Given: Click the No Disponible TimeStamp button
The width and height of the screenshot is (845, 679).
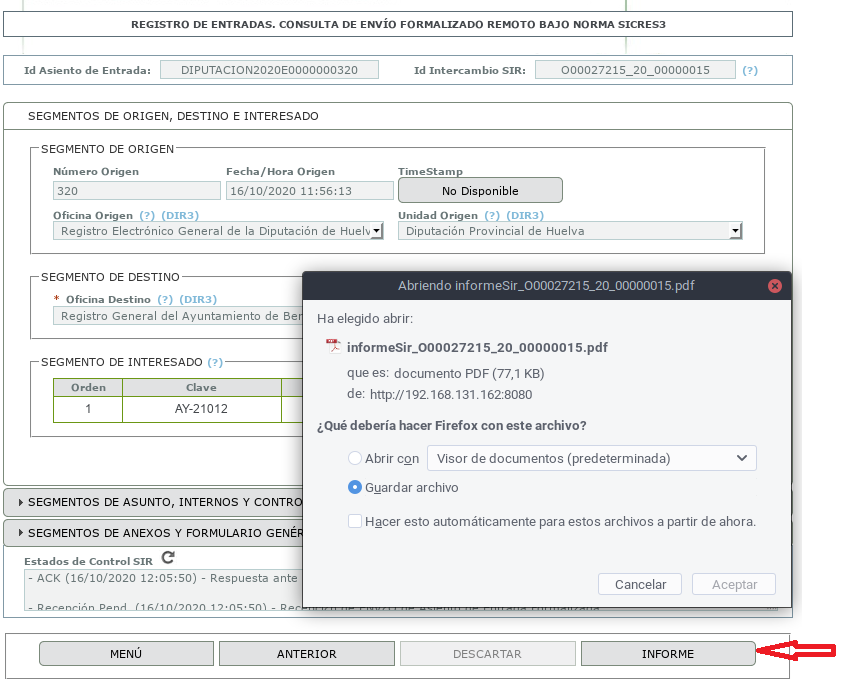Looking at the screenshot, I should click(480, 190).
